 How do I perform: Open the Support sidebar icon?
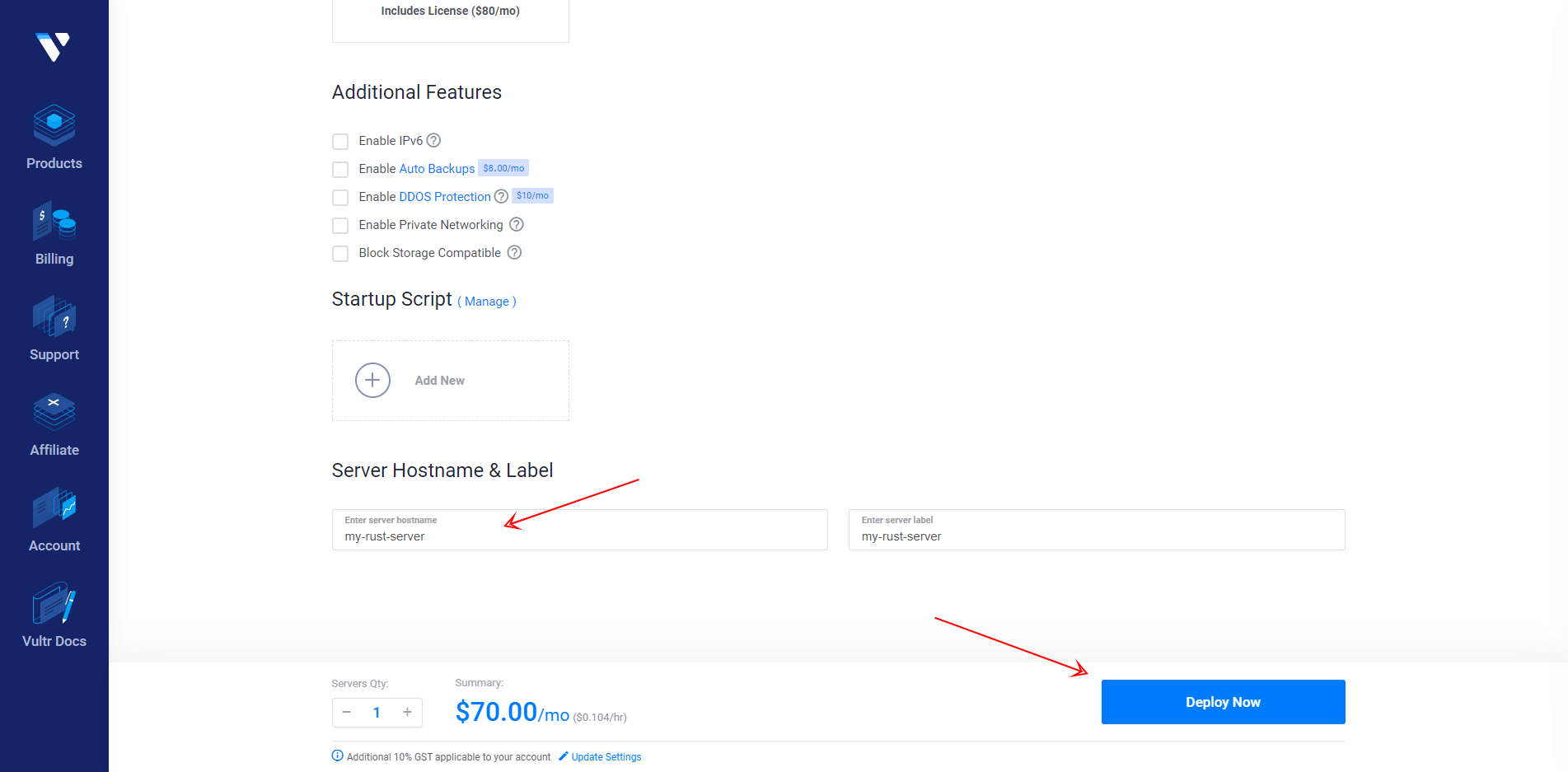54,317
